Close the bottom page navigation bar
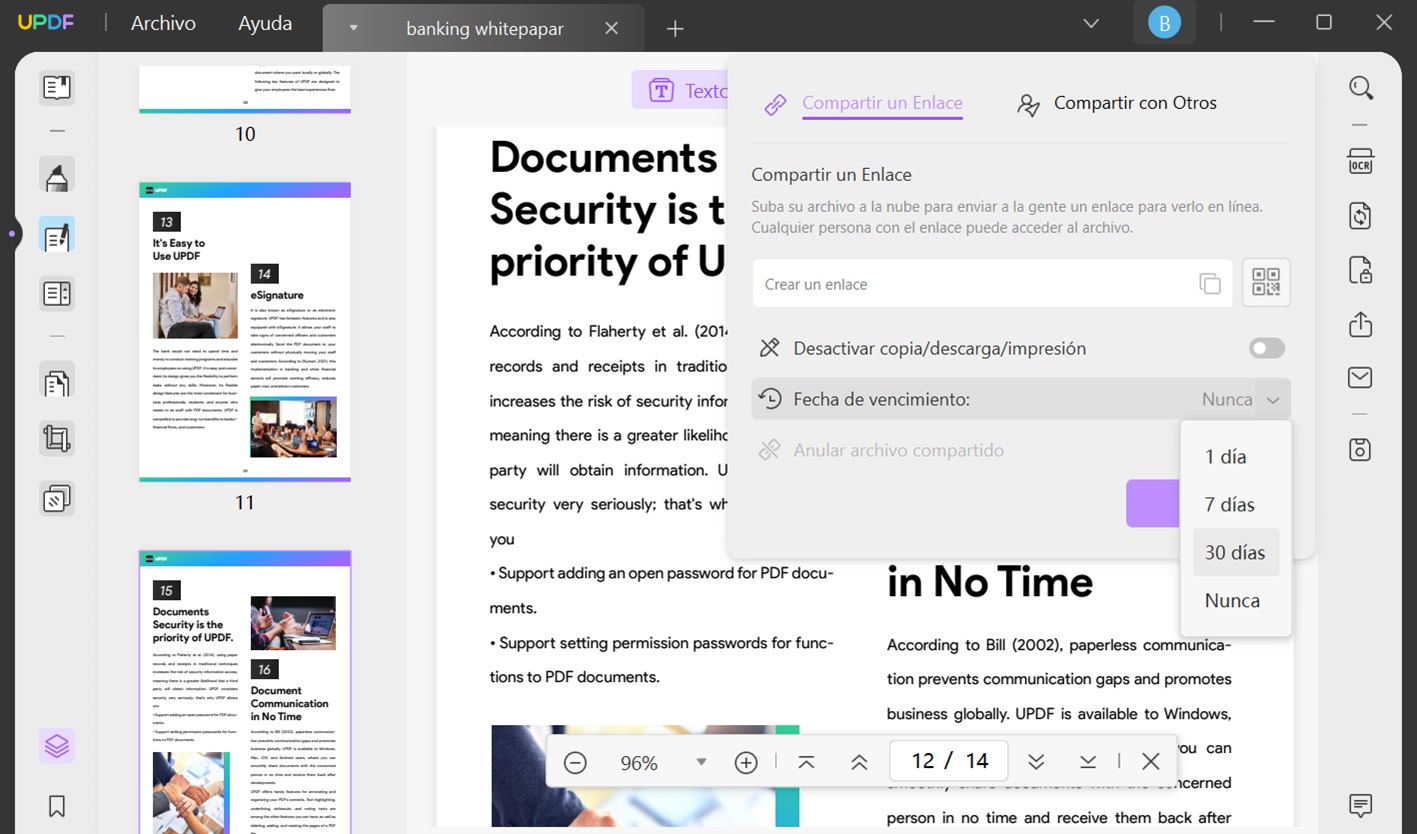 pyautogui.click(x=1151, y=762)
